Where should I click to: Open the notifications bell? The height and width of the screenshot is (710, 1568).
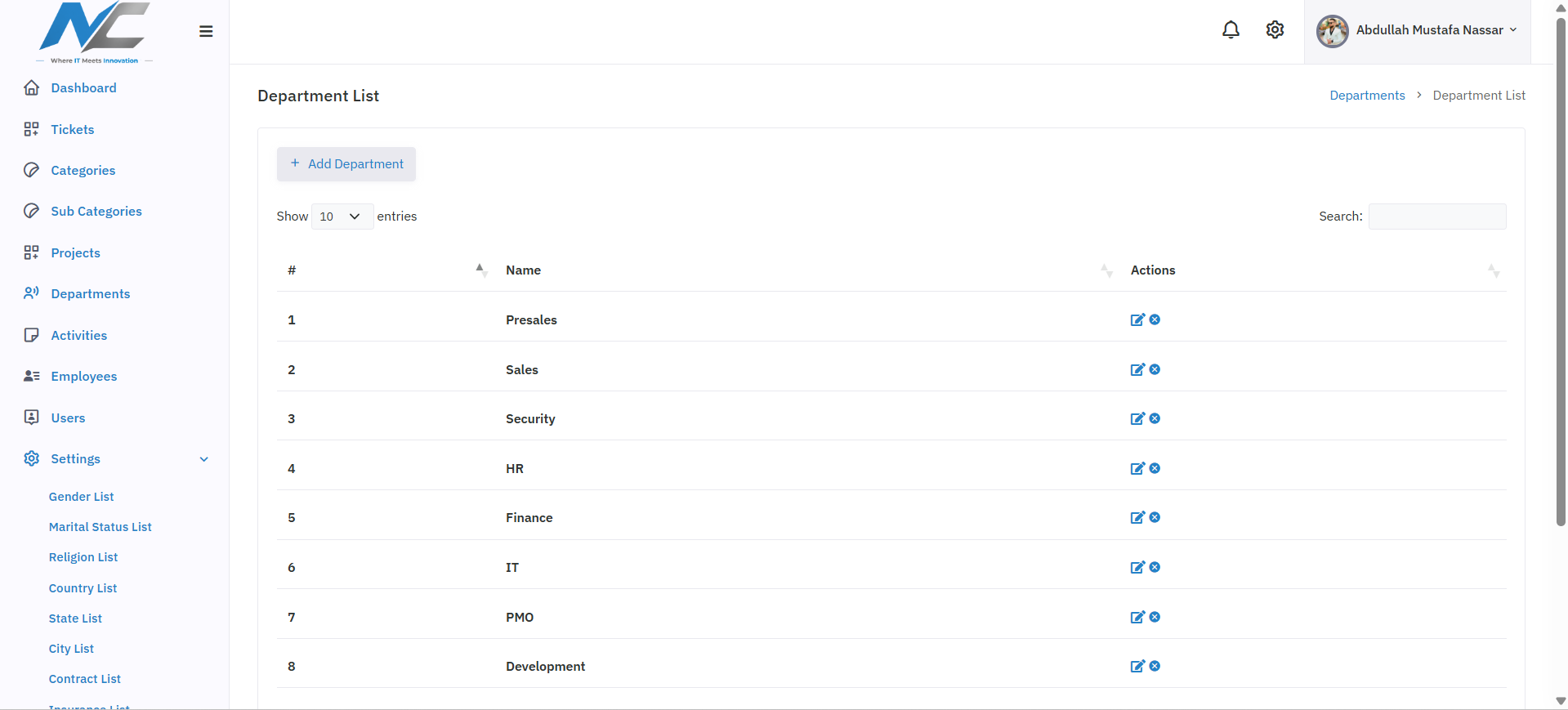(x=1231, y=30)
